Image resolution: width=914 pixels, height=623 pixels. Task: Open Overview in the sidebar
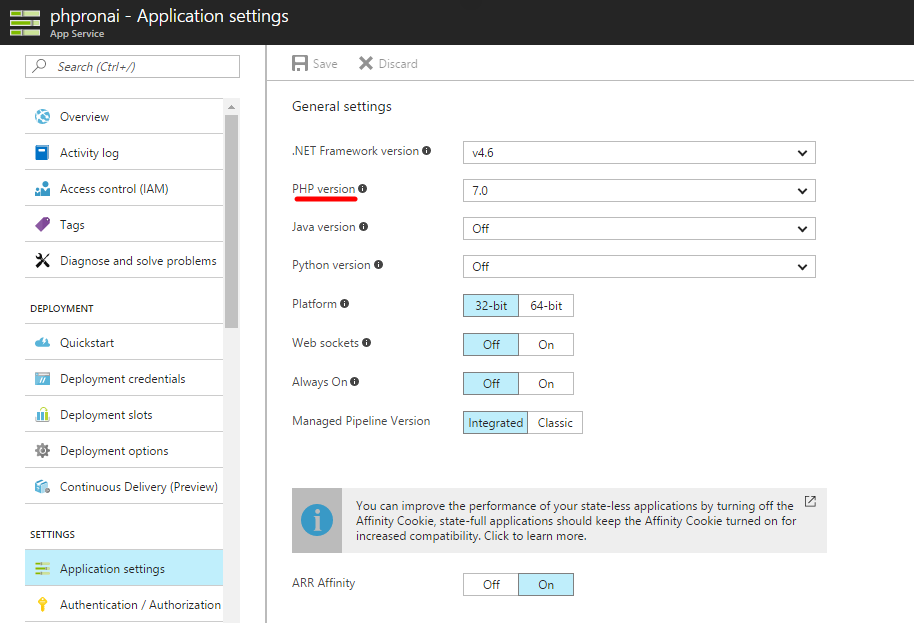click(124, 117)
